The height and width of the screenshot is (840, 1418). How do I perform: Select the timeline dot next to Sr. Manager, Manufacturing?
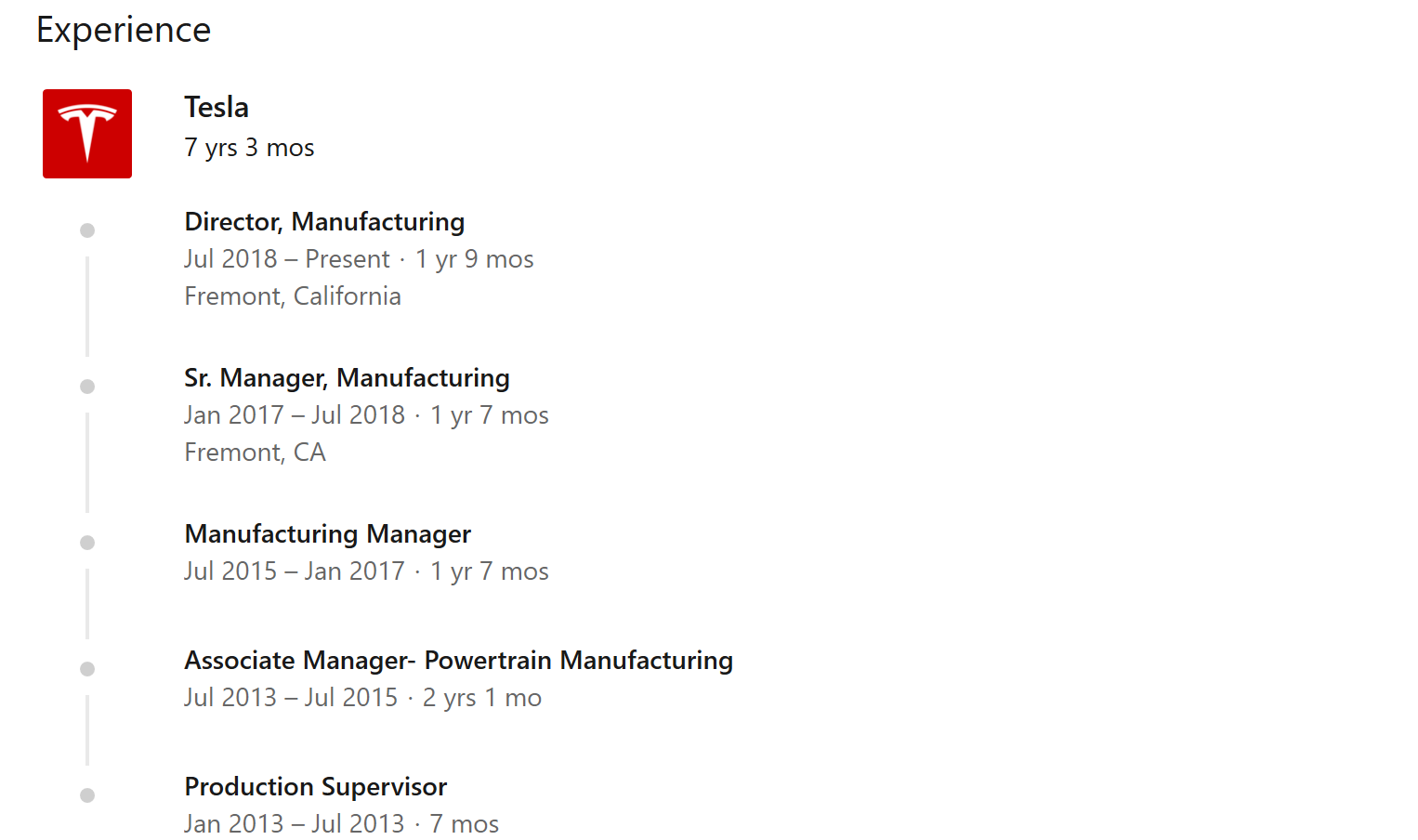click(x=87, y=387)
